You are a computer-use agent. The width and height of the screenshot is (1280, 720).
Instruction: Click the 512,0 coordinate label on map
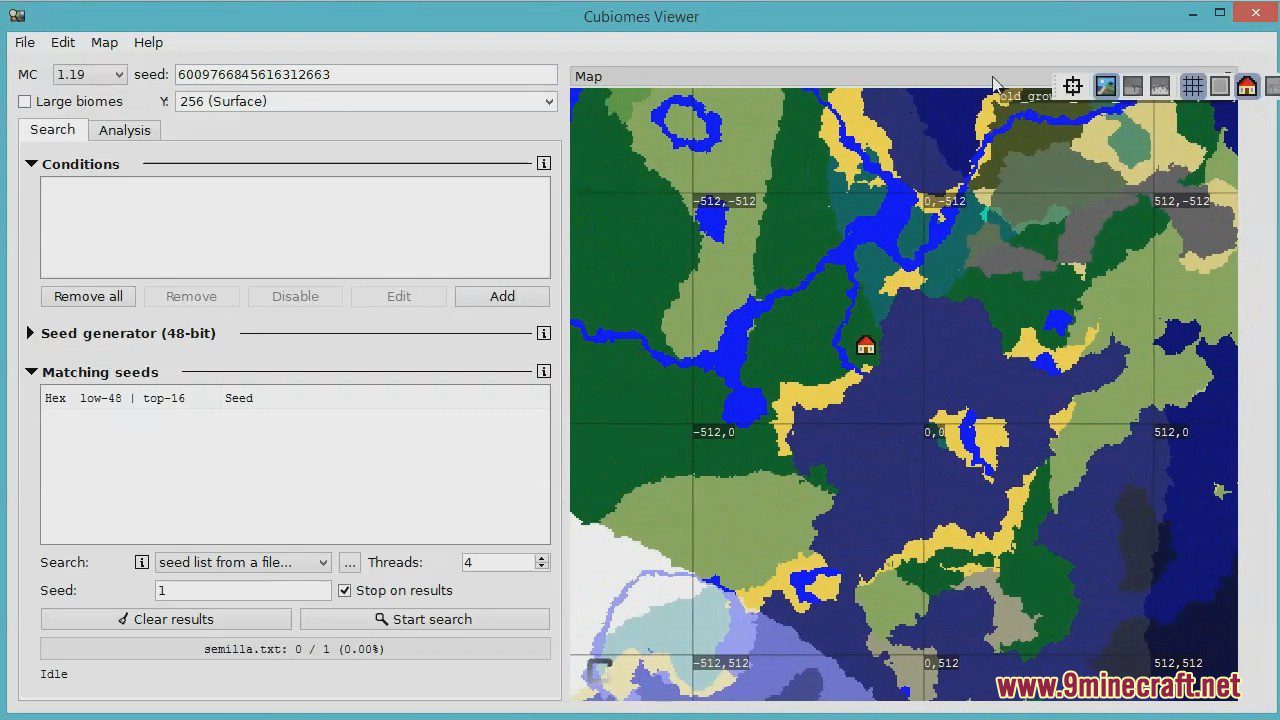click(x=1172, y=432)
